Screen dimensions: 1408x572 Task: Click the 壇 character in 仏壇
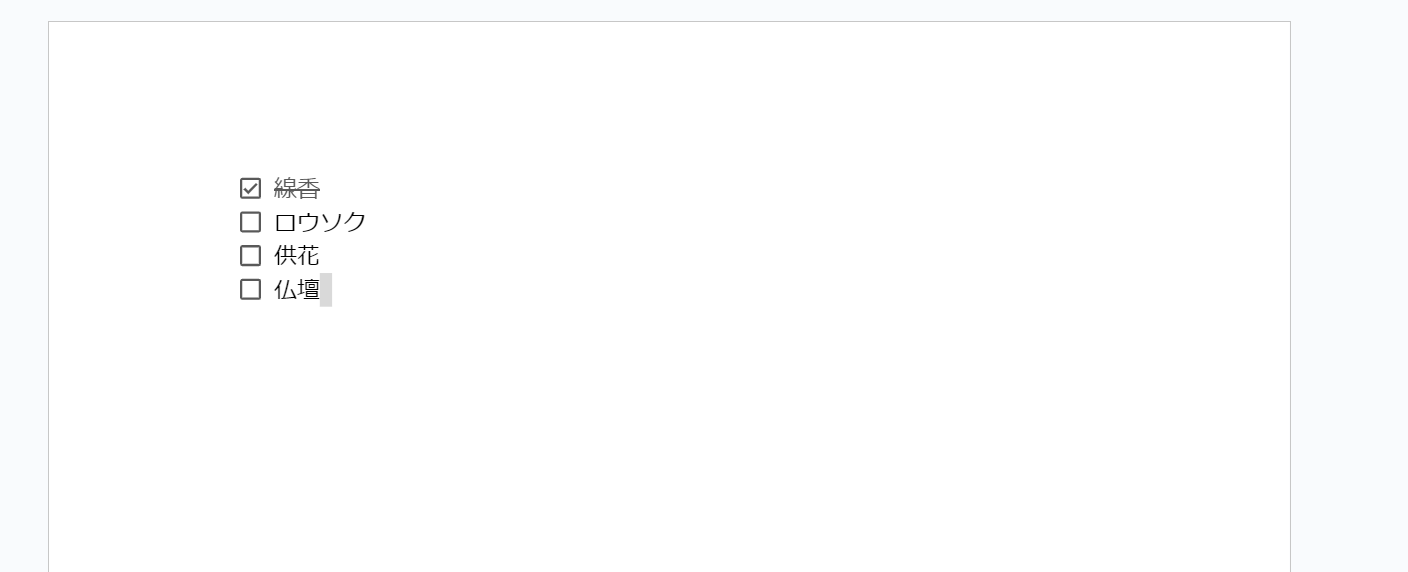point(309,290)
